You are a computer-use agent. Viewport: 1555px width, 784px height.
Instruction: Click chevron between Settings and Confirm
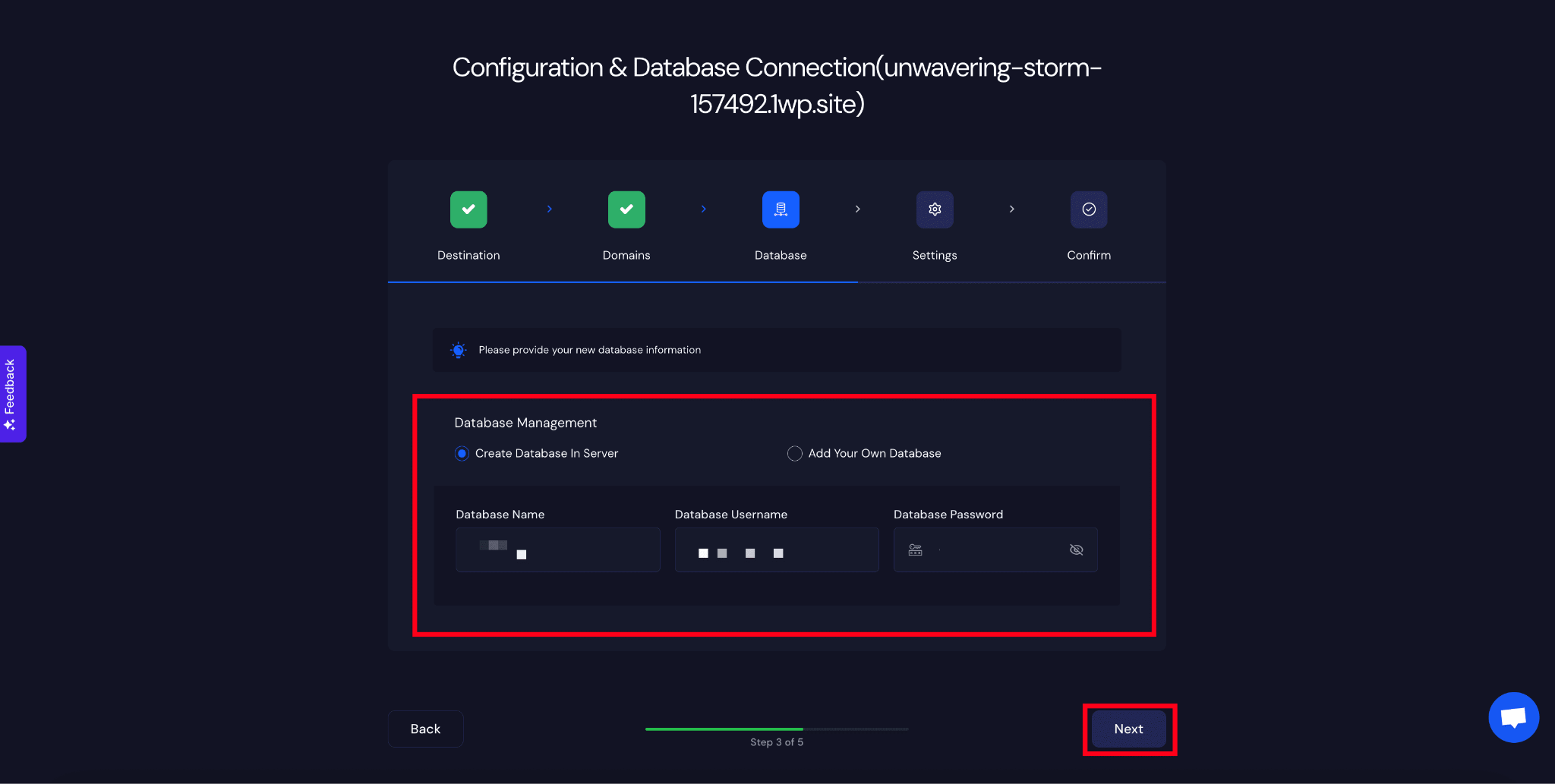point(1012,209)
